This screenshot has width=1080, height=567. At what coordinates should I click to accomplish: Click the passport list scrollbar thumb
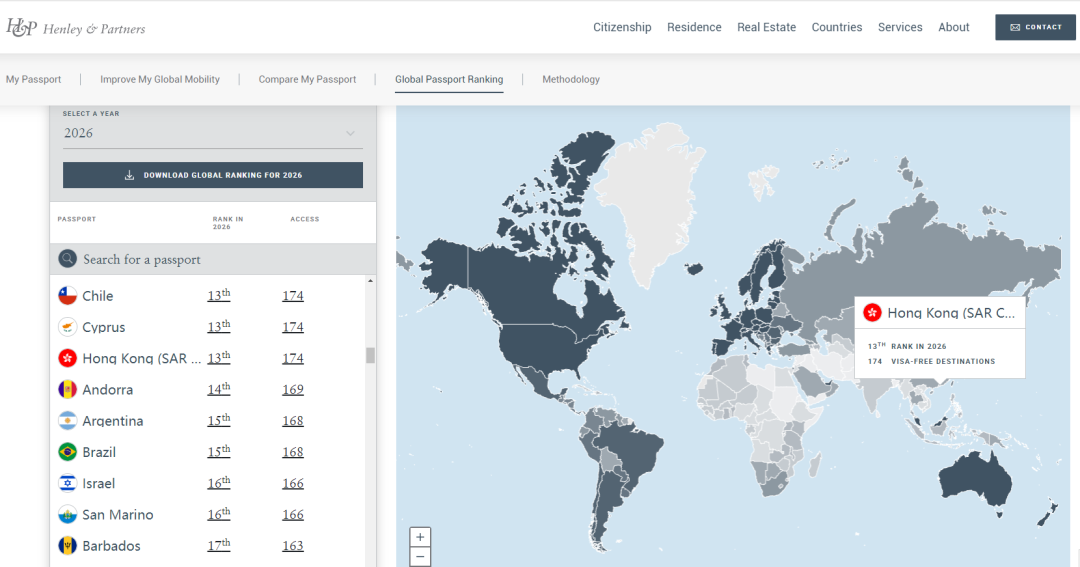click(x=370, y=355)
